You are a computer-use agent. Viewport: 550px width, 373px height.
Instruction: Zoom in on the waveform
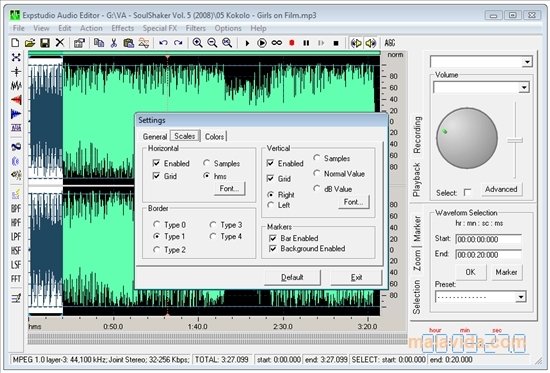pyautogui.click(x=197, y=43)
